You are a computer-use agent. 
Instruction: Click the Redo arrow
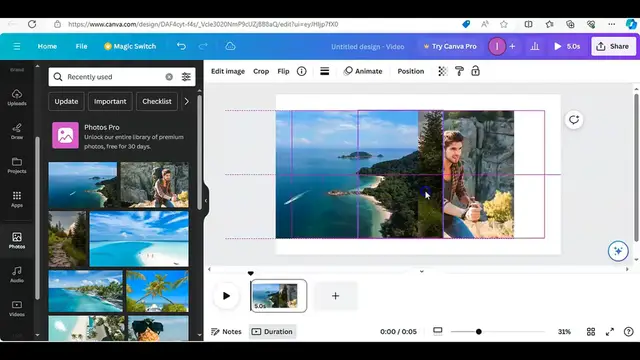click(203, 46)
